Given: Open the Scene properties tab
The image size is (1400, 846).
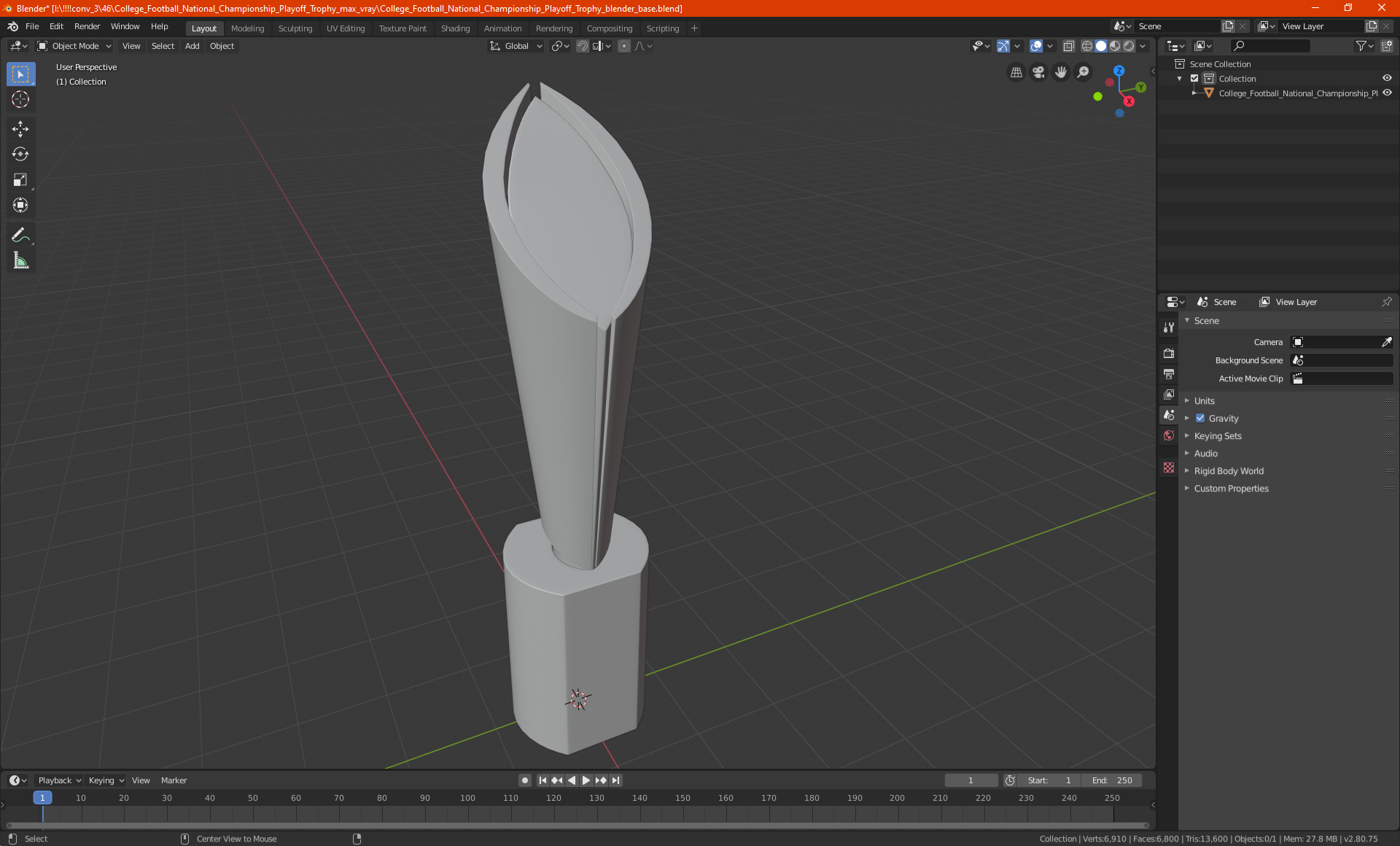Looking at the screenshot, I should coord(1169,415).
